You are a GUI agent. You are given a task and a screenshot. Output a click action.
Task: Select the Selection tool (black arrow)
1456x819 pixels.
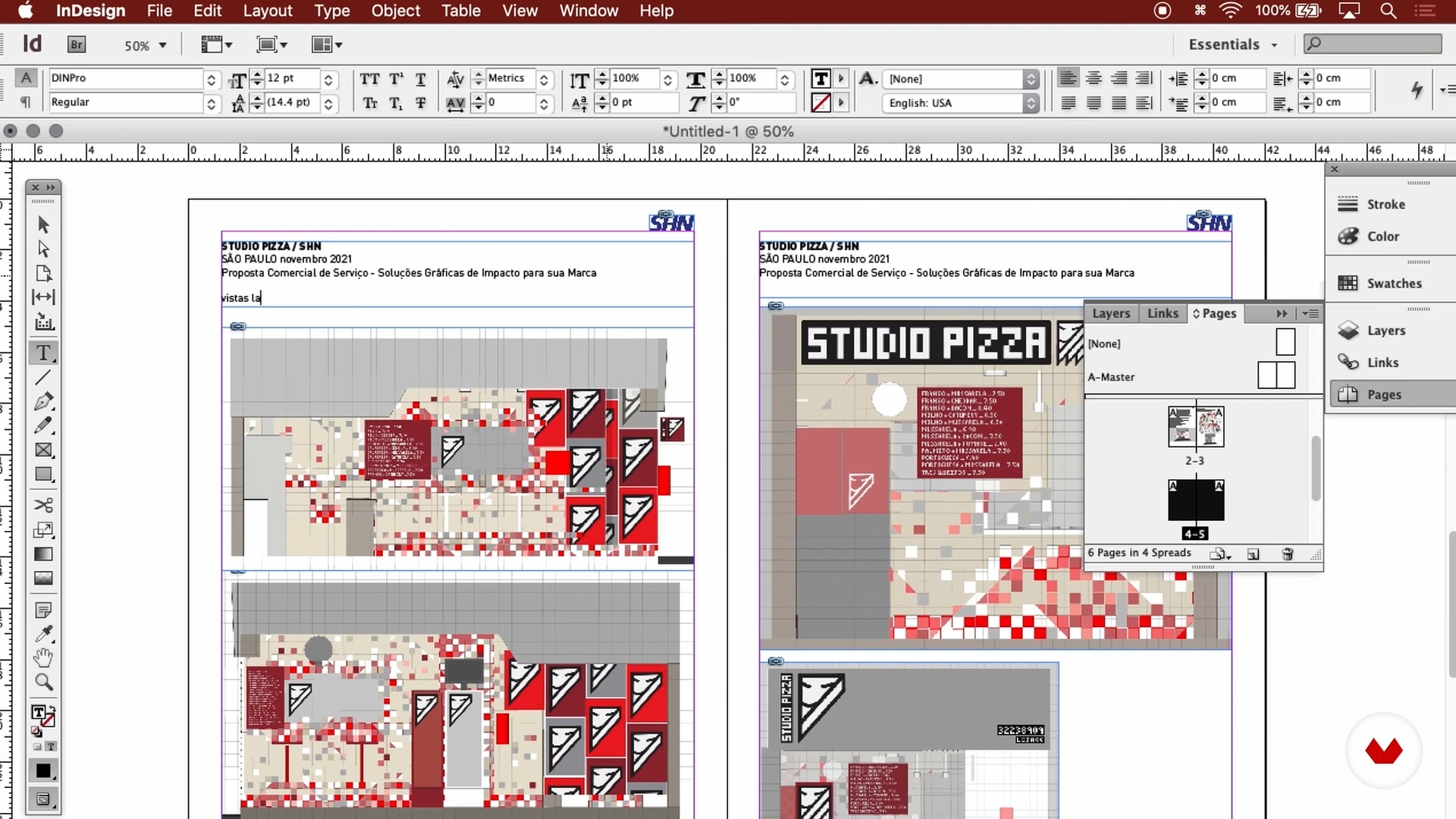(x=43, y=224)
